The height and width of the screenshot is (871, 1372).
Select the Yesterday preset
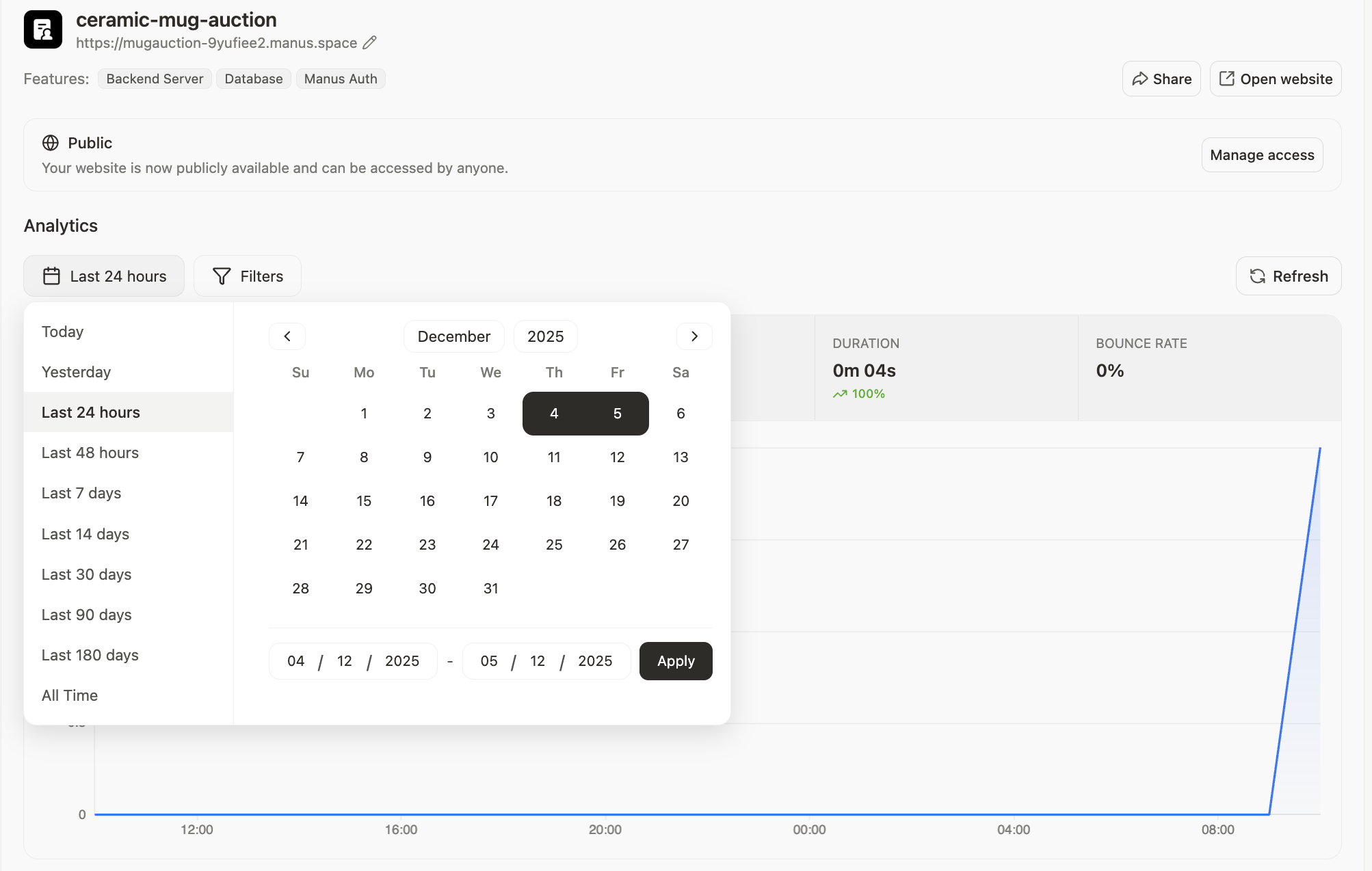tap(76, 372)
